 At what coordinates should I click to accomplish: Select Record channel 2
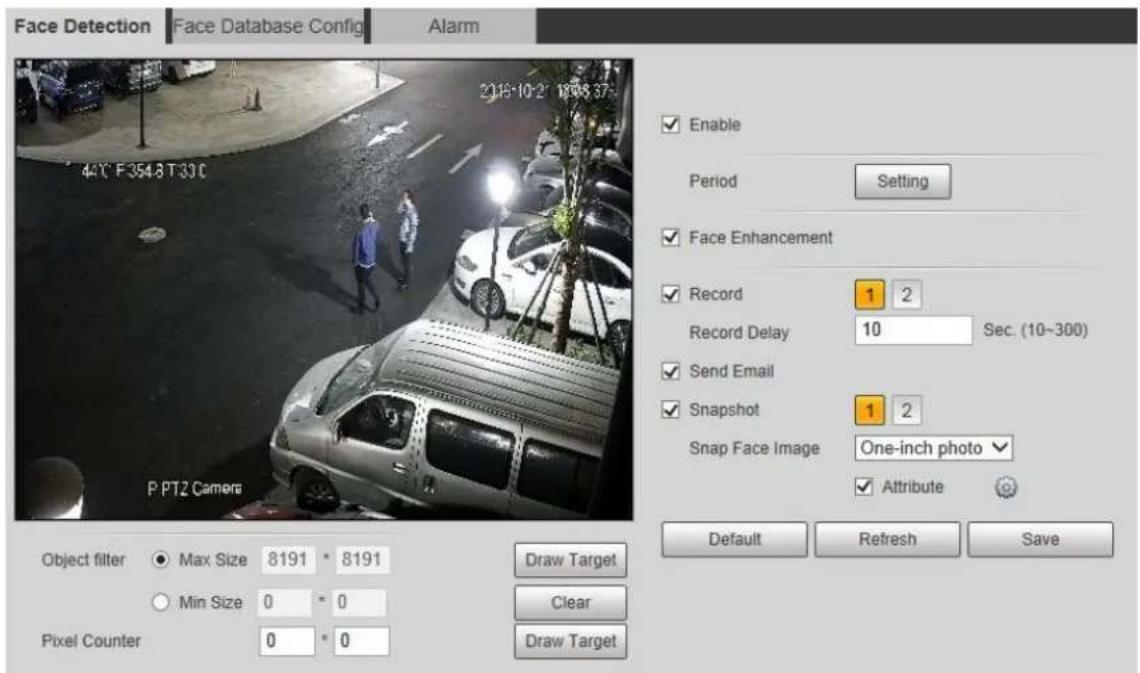(x=907, y=294)
